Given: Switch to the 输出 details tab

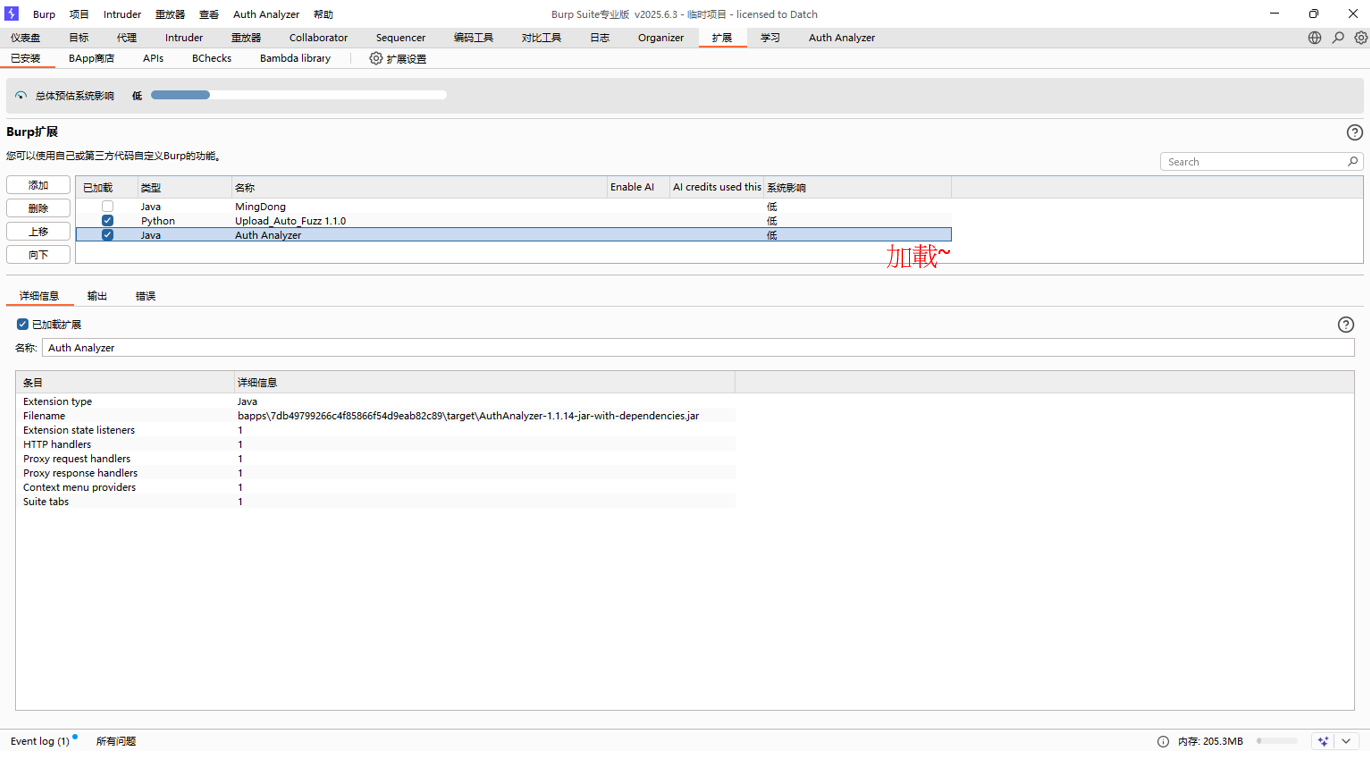Looking at the screenshot, I should [97, 296].
